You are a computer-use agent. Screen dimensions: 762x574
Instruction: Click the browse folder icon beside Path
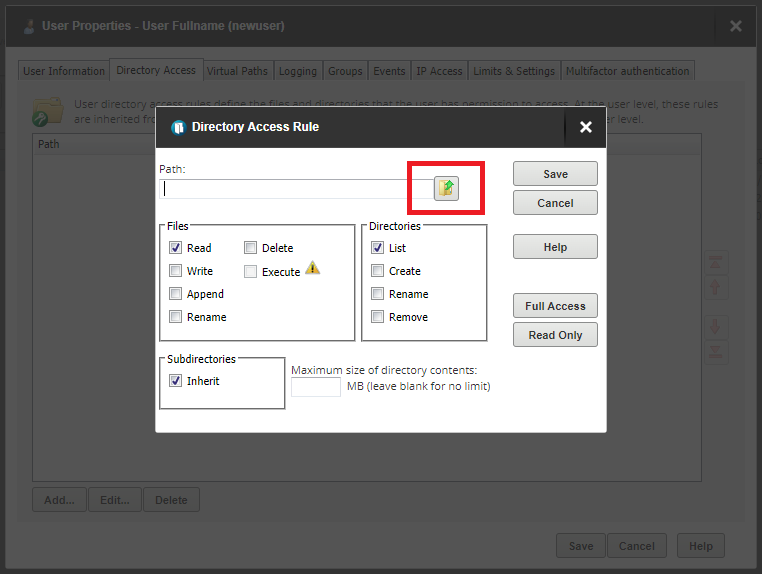(446, 188)
